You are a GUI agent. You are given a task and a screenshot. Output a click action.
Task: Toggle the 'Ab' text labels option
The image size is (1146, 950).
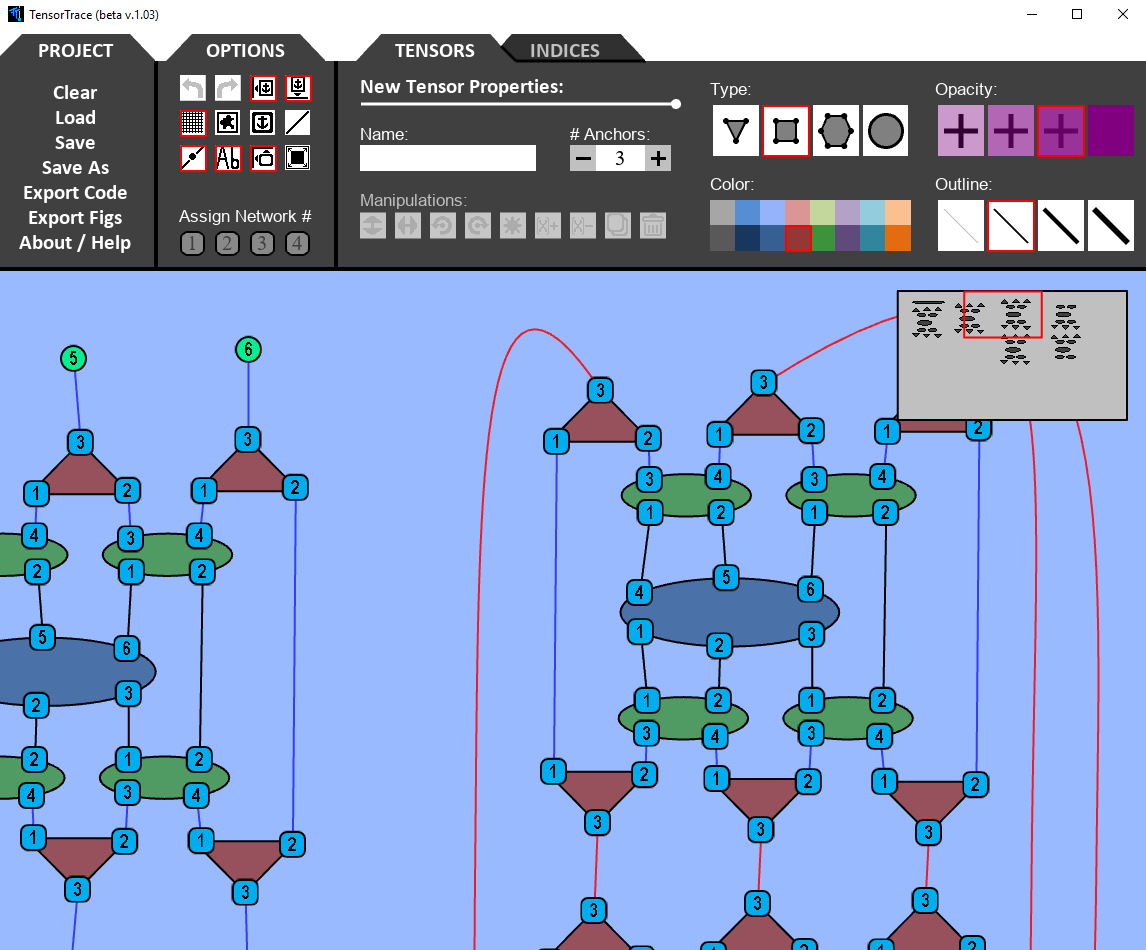coord(228,157)
